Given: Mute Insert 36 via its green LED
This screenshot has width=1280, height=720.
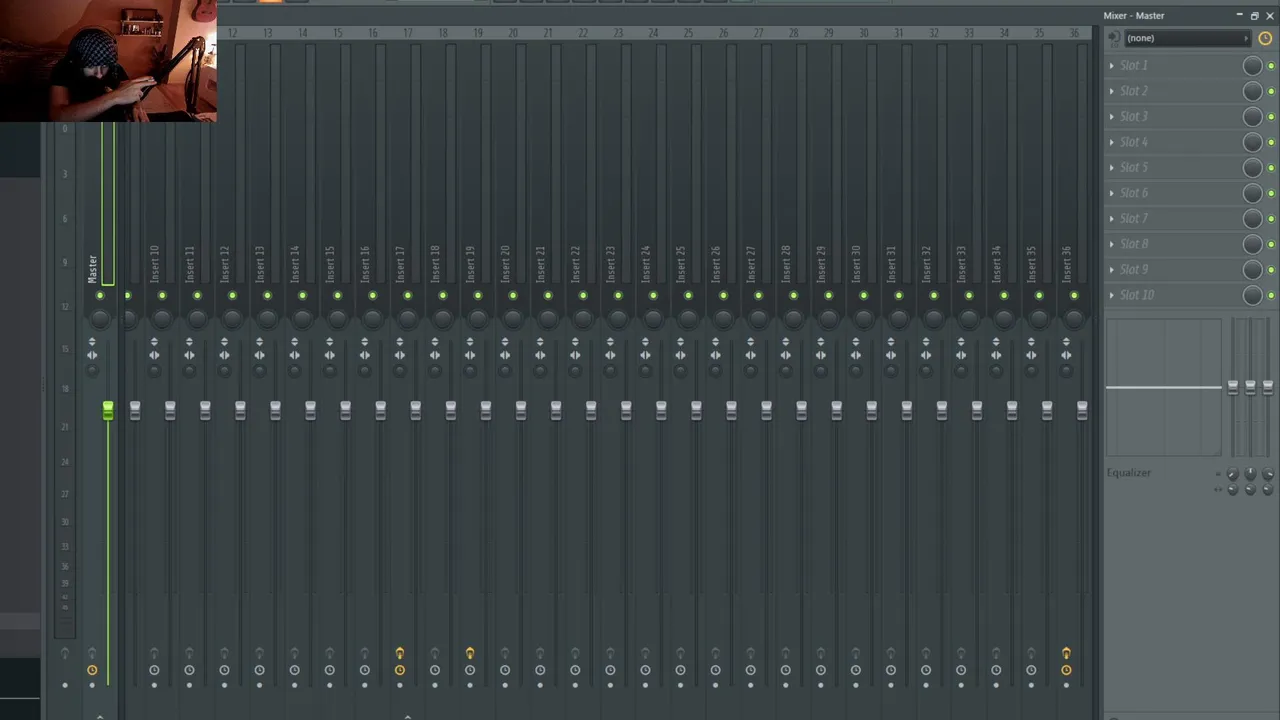Looking at the screenshot, I should [1074, 296].
